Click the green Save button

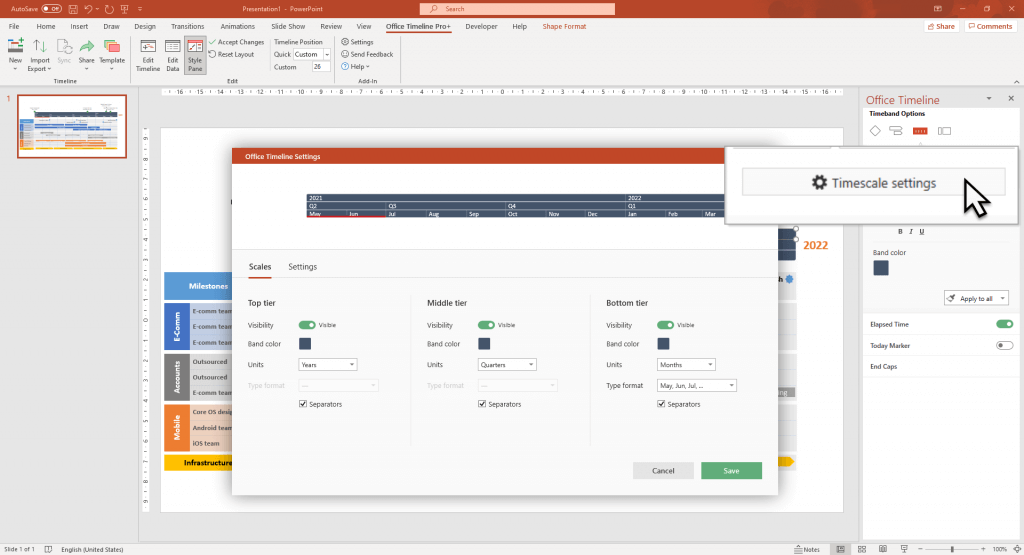click(731, 470)
